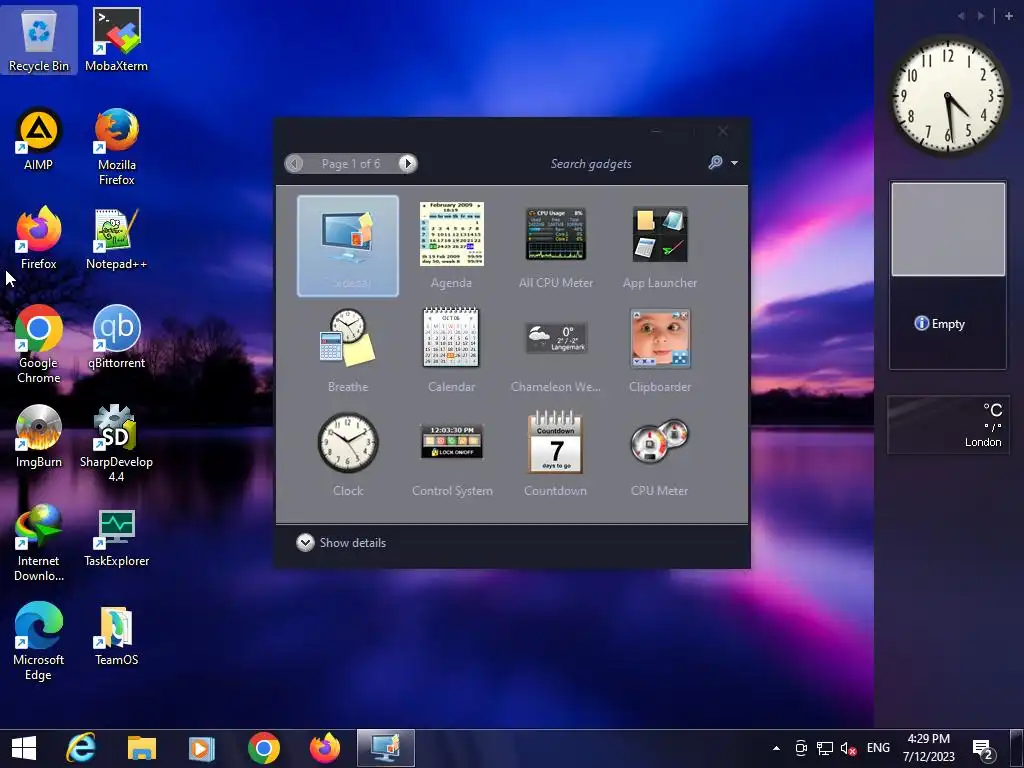Click the sidebar previous page arrow
Viewport: 1024px width, 768px height.
[x=961, y=16]
